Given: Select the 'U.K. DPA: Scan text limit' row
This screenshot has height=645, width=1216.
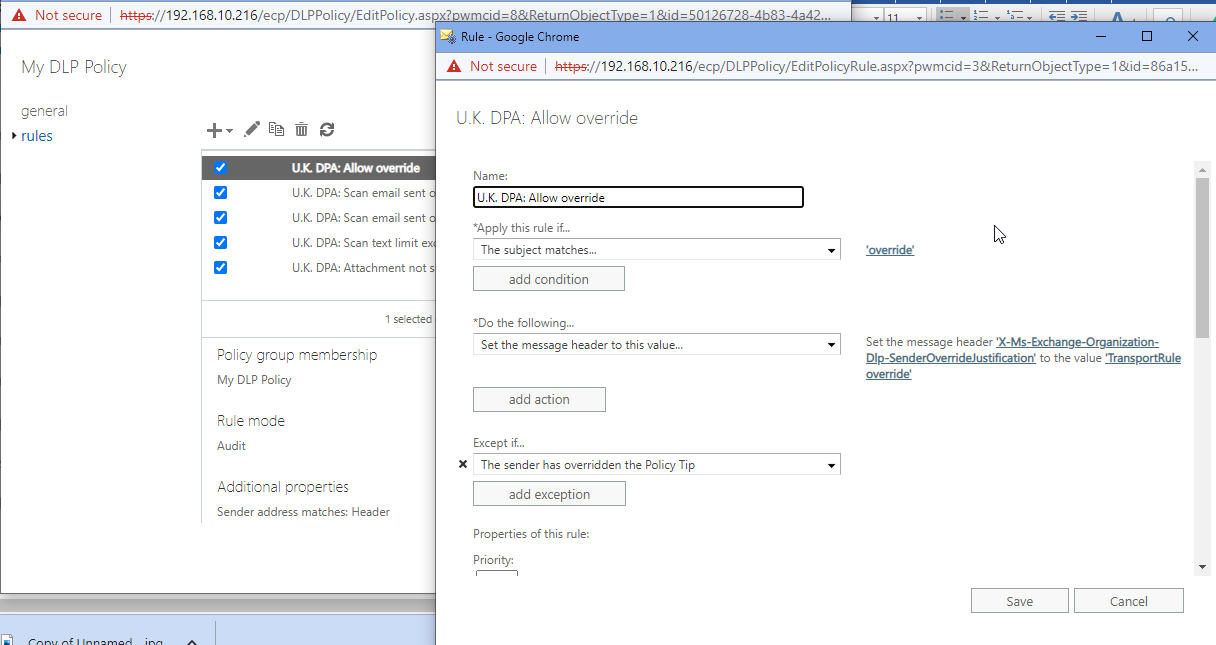Looking at the screenshot, I should point(319,242).
